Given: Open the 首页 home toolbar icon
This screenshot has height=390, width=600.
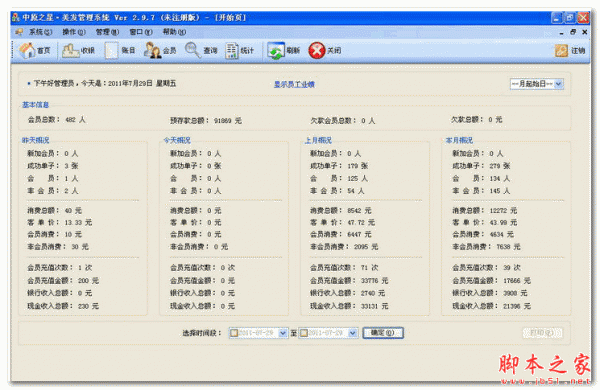Looking at the screenshot, I should (35, 50).
